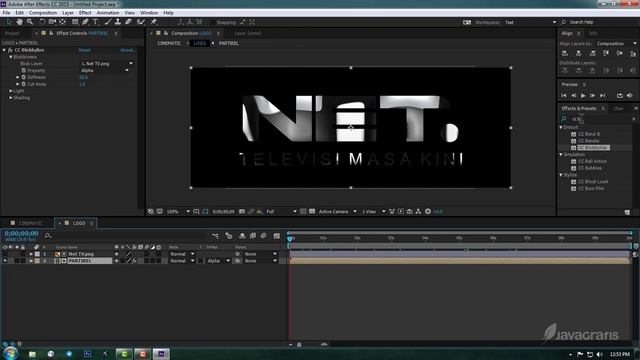640x360 pixels.
Task: Click the timeline search magnifier icon
Action: pos(48,236)
